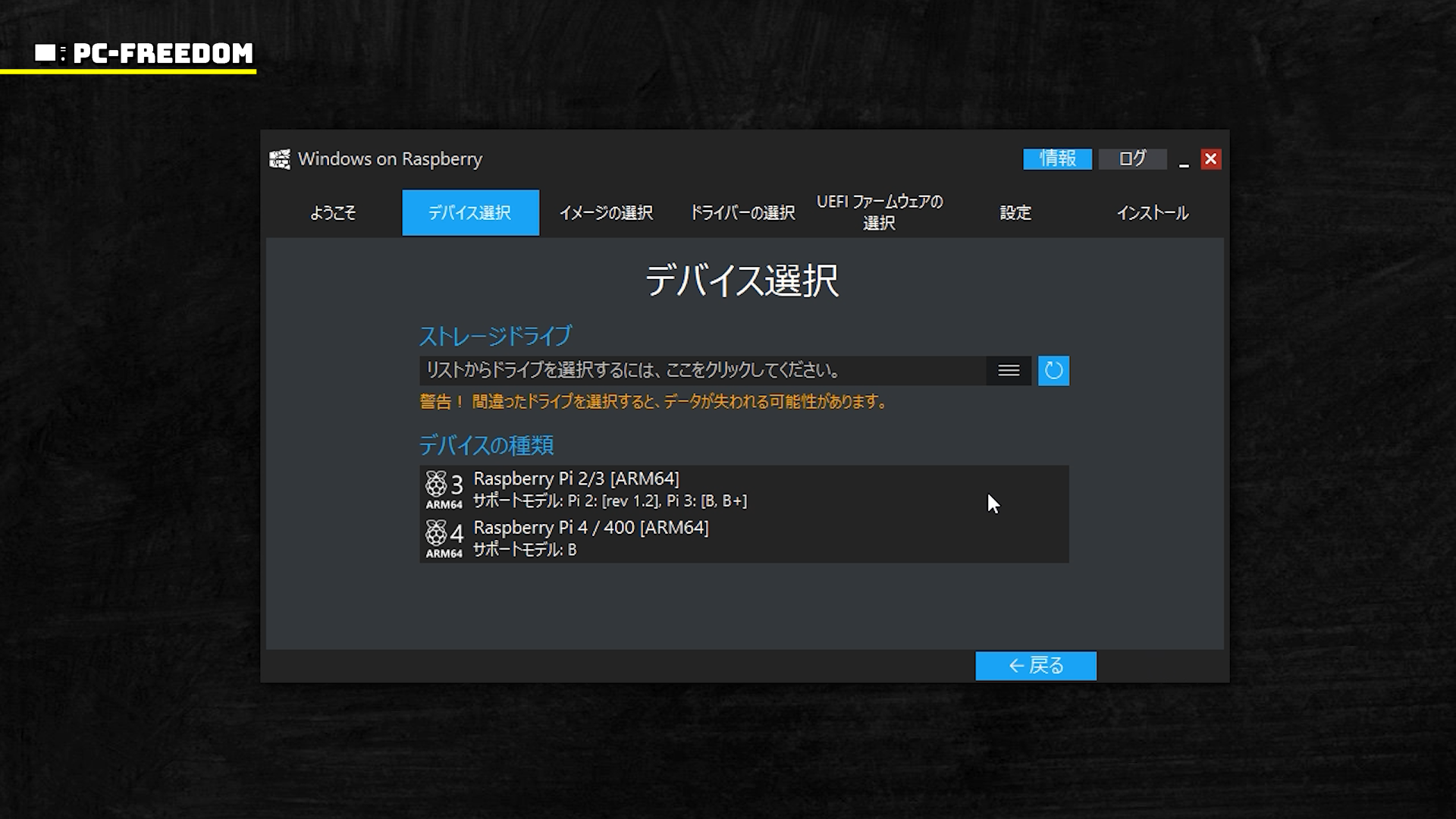Click the Windows on Raspberry app icon
Image resolution: width=1456 pixels, height=819 pixels.
pos(280,159)
